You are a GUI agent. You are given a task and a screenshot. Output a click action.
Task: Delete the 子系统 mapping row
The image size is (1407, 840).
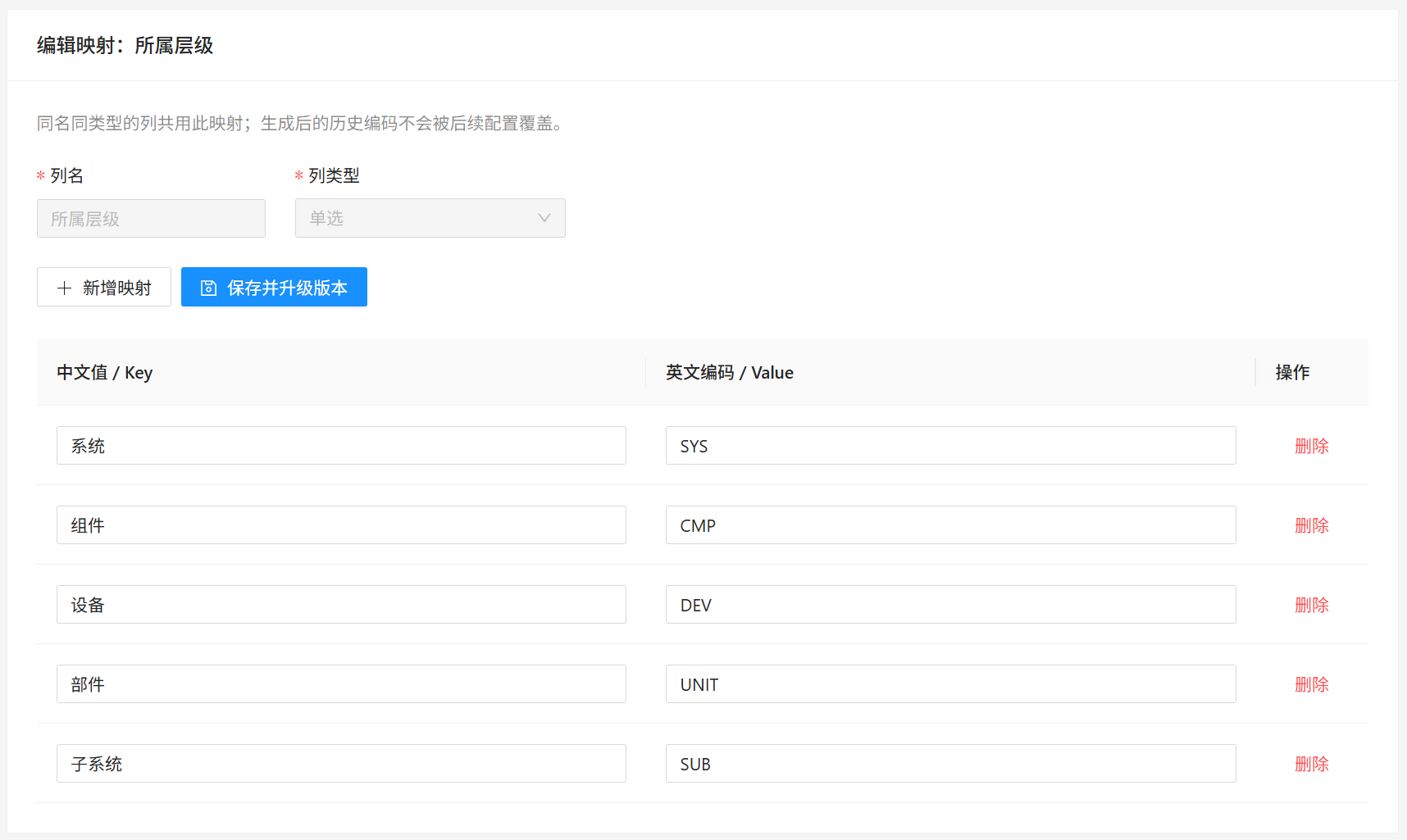tap(1311, 764)
